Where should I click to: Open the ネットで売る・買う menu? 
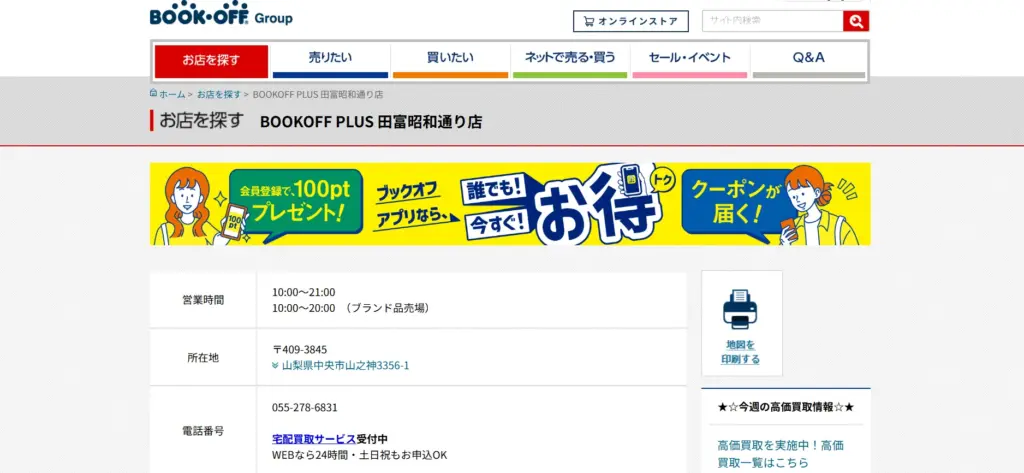[x=569, y=59]
